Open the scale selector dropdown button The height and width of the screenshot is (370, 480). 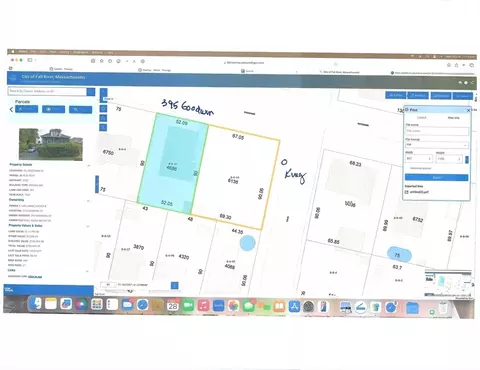tap(175, 285)
